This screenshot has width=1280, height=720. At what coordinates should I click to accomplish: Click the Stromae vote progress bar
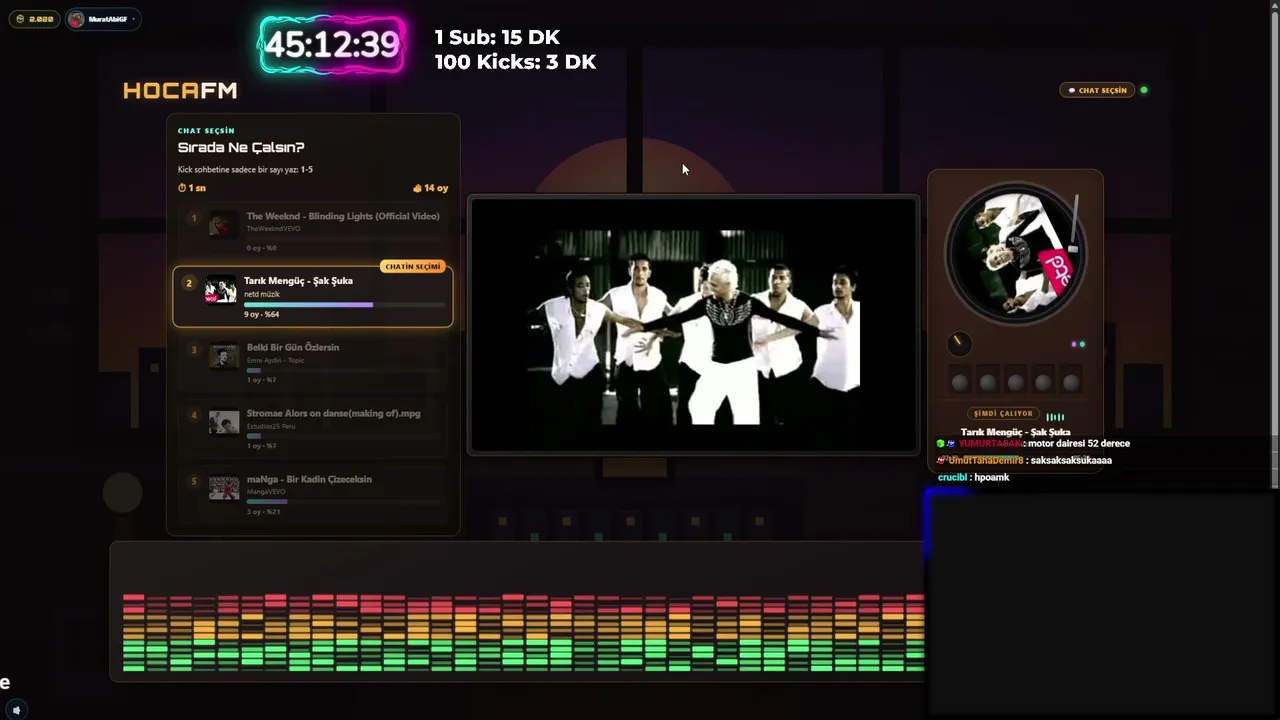pyautogui.click(x=345, y=436)
